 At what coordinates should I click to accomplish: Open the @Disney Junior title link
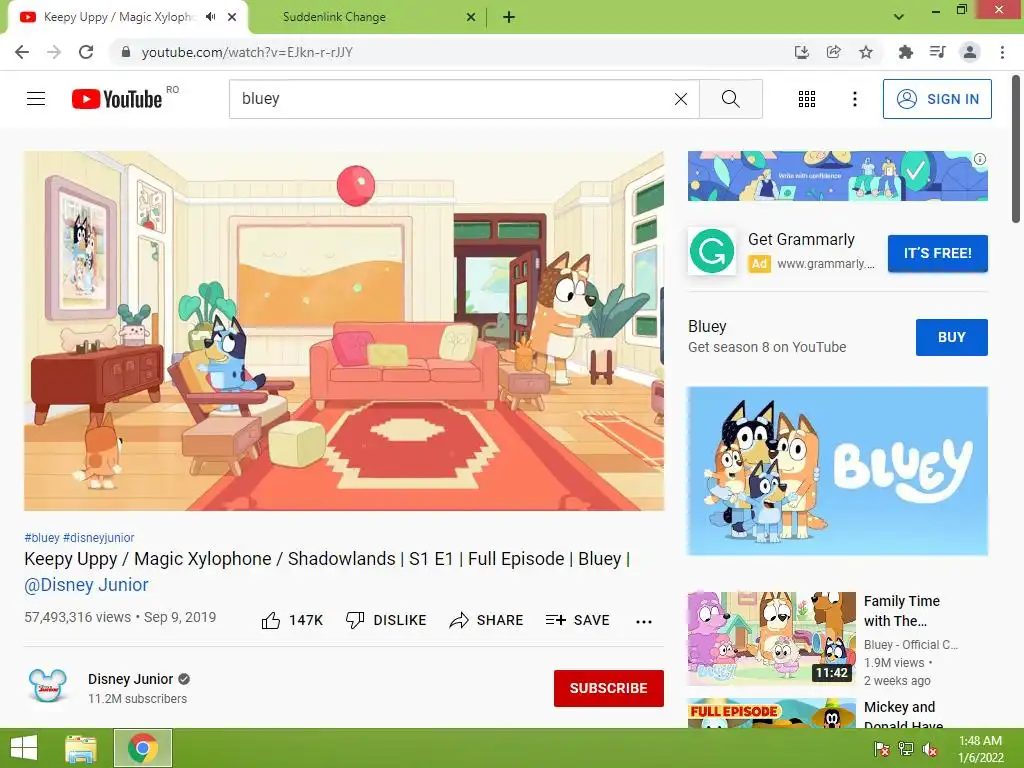86,584
